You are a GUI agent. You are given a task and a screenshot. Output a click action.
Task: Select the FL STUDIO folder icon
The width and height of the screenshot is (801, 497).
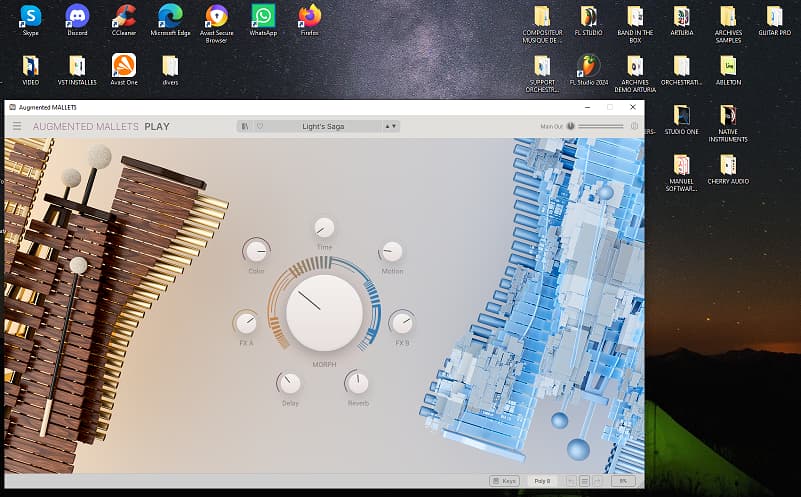[588, 20]
